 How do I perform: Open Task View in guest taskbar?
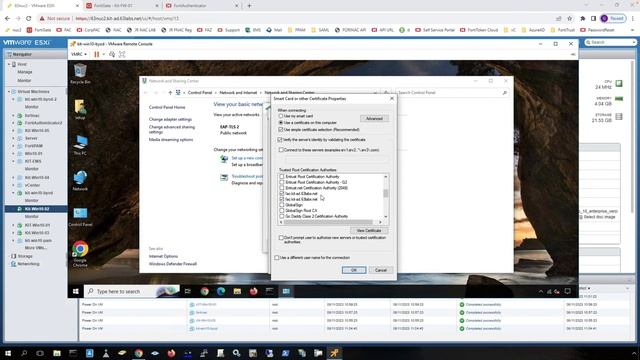188,291
